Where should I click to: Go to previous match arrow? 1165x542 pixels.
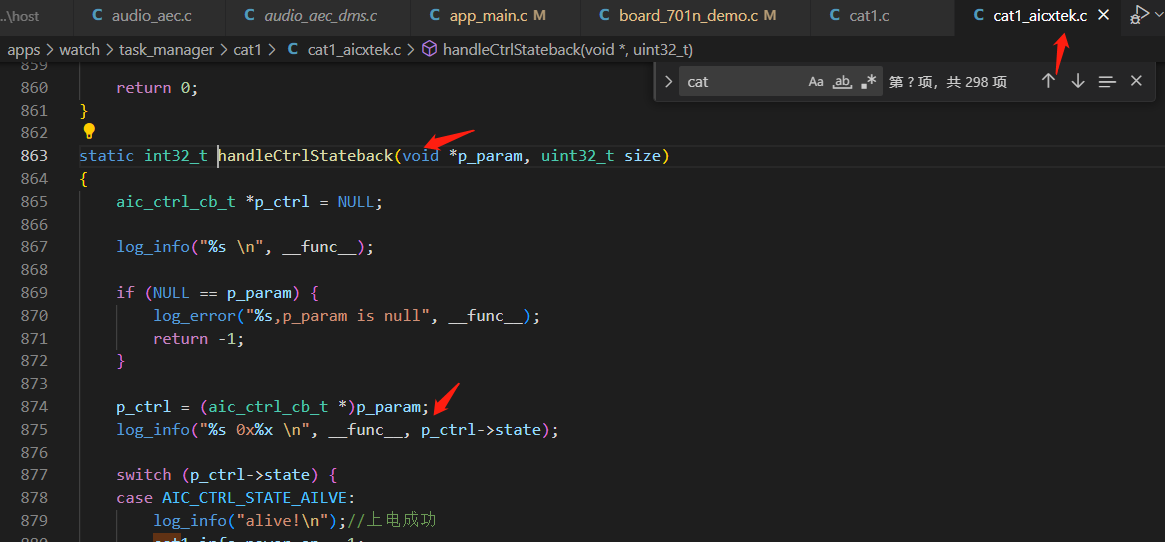[x=1048, y=81]
